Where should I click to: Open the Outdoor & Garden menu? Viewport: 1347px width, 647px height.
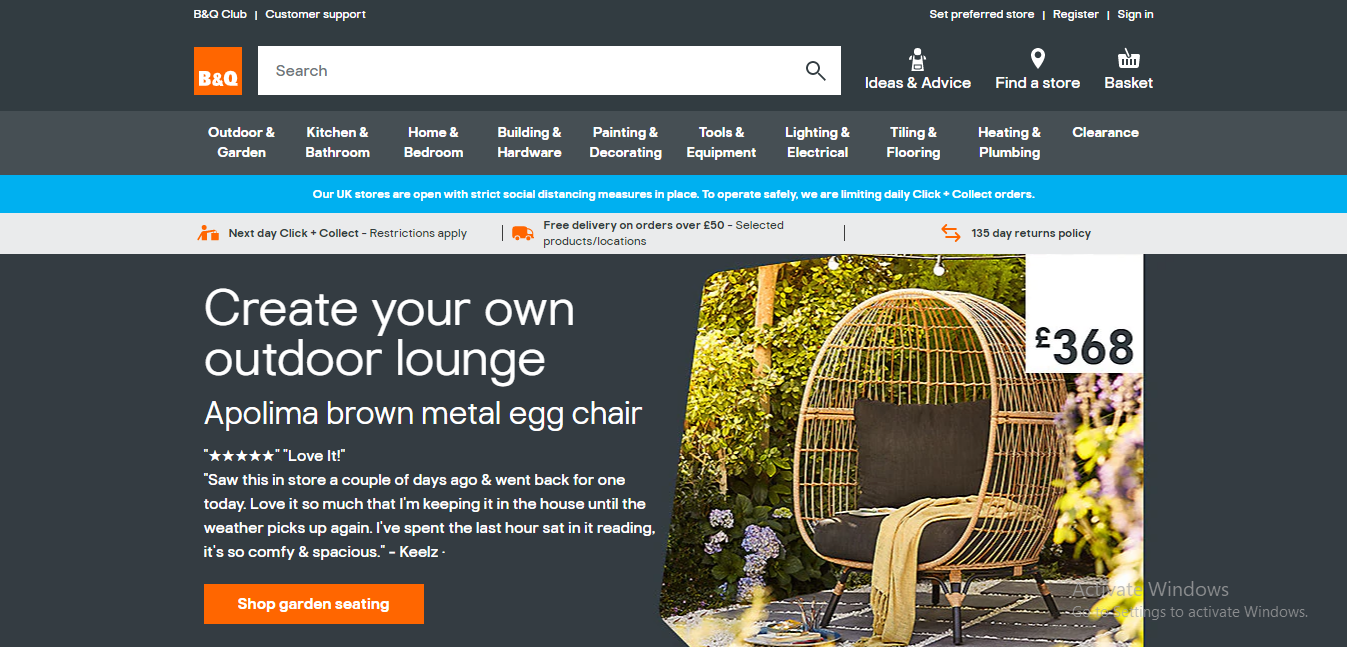(241, 142)
